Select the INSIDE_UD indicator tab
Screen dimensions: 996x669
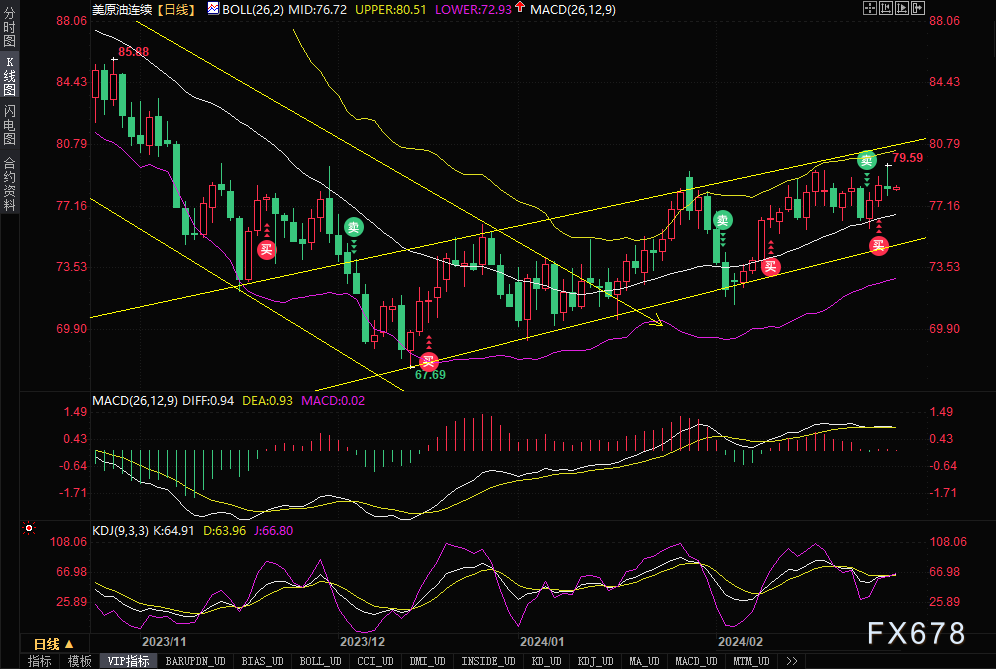click(488, 661)
